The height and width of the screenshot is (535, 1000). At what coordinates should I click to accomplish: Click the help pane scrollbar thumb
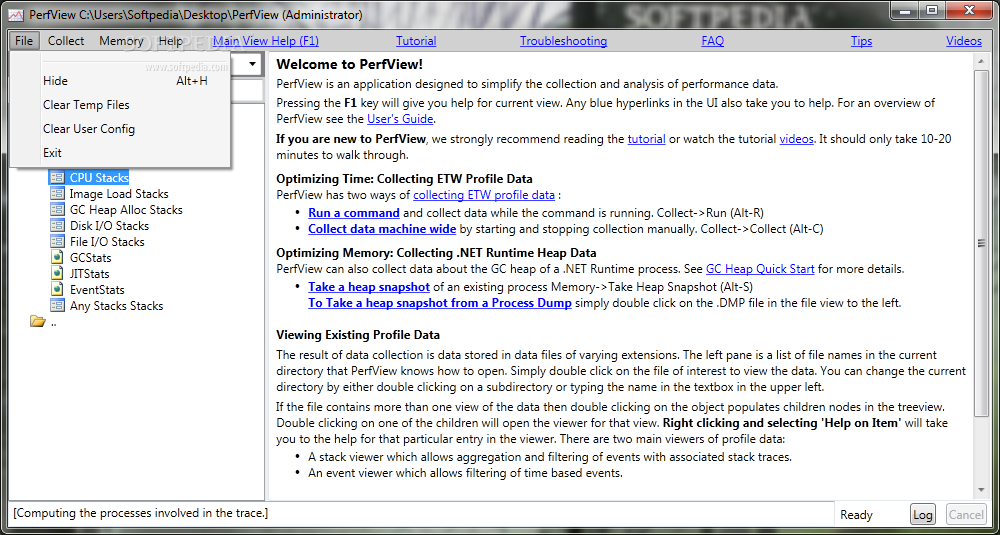coord(981,242)
